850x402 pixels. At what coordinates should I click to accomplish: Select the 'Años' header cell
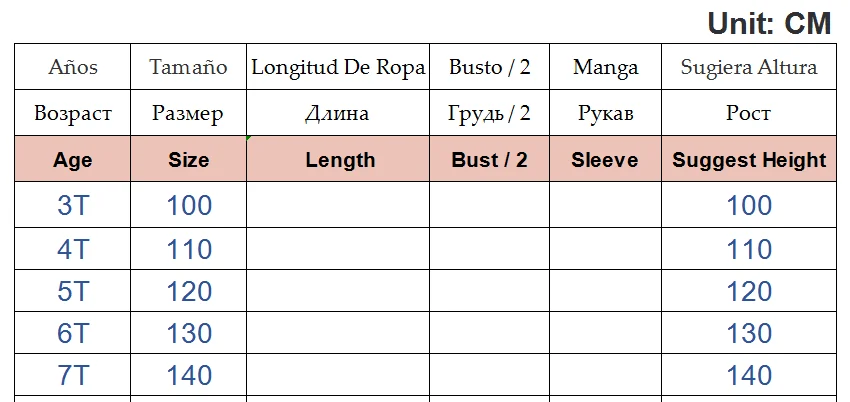[73, 68]
